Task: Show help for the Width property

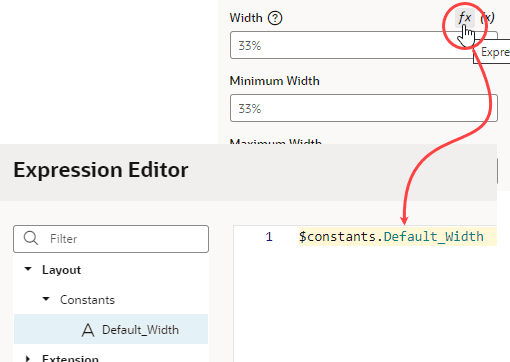Action: point(275,18)
